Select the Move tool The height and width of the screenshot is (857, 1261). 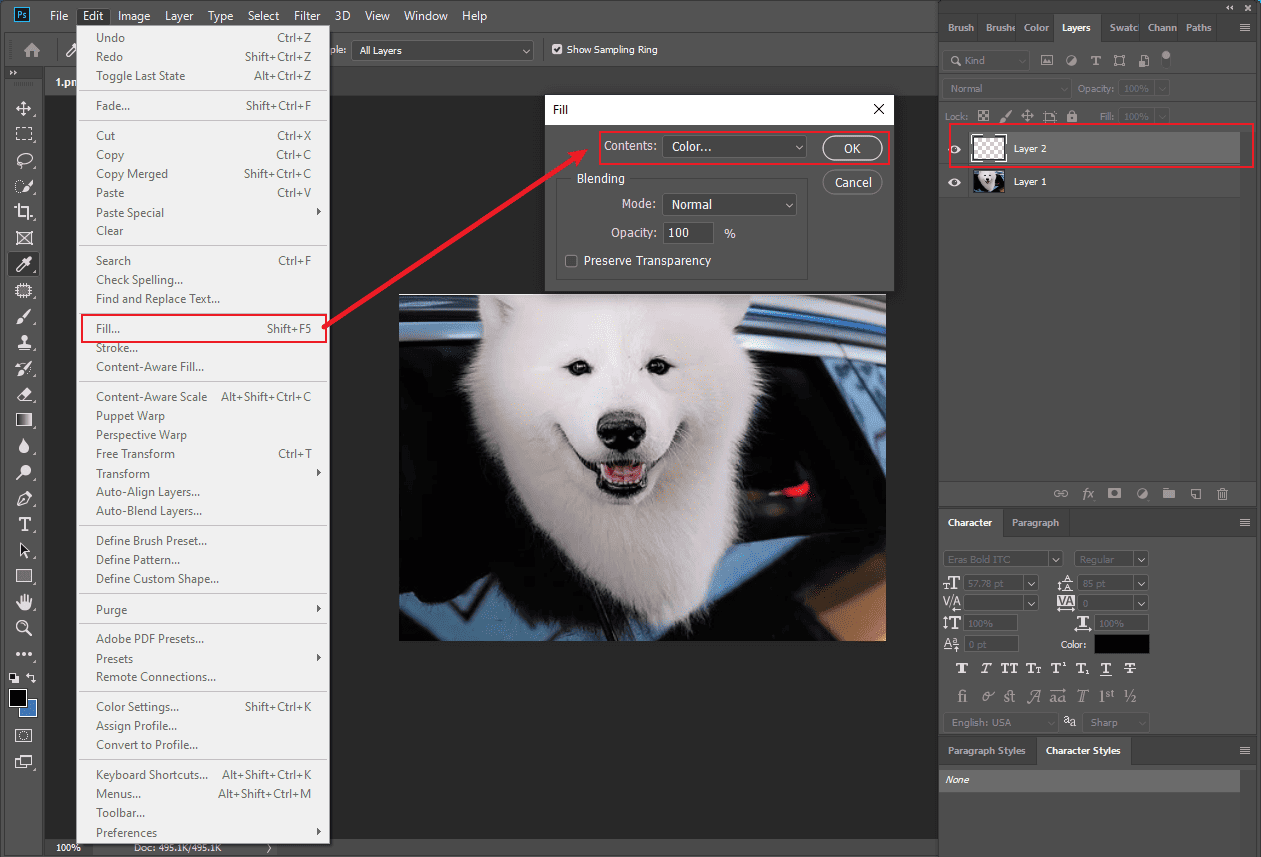pos(24,108)
